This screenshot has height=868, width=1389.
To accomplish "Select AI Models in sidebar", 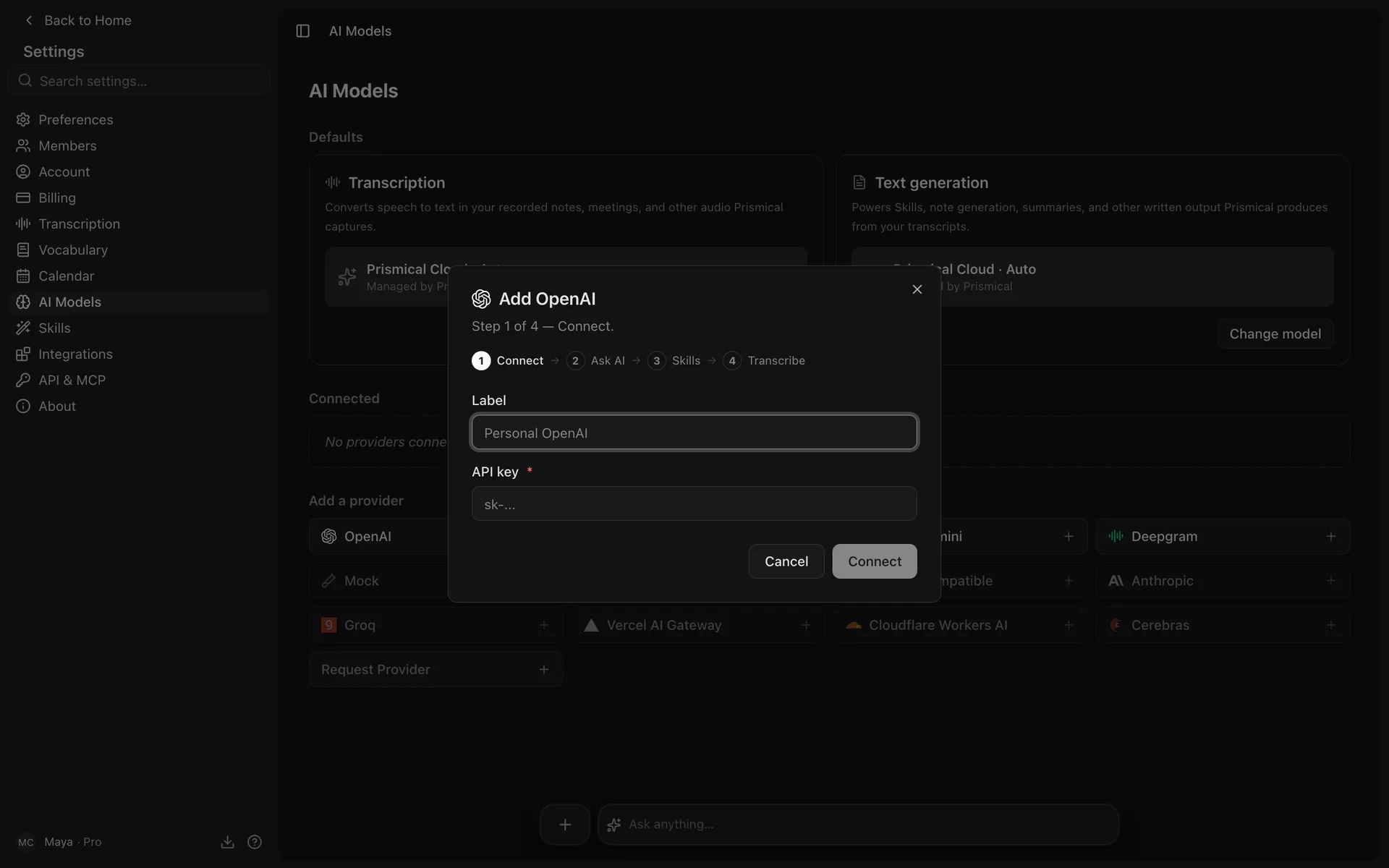I will point(140,302).
